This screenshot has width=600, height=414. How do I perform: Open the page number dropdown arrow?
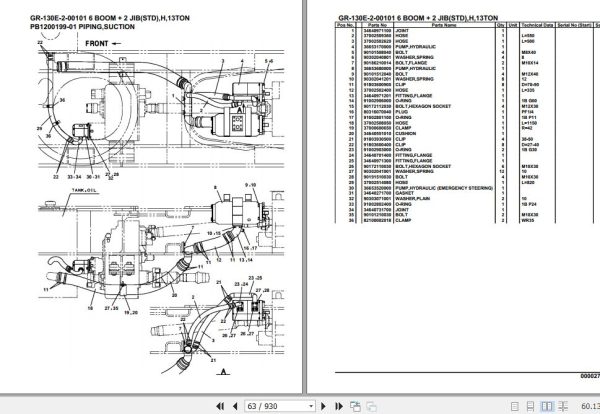click(x=311, y=406)
